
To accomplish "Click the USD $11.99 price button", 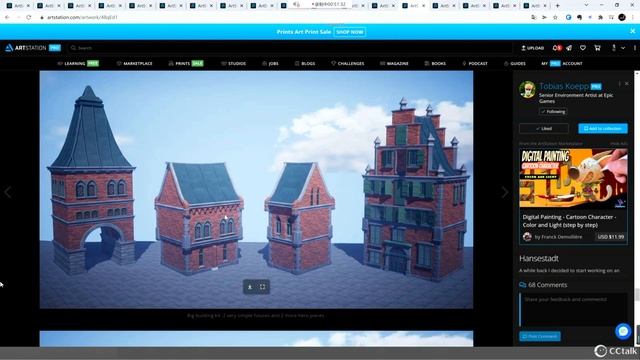I will 611,237.
